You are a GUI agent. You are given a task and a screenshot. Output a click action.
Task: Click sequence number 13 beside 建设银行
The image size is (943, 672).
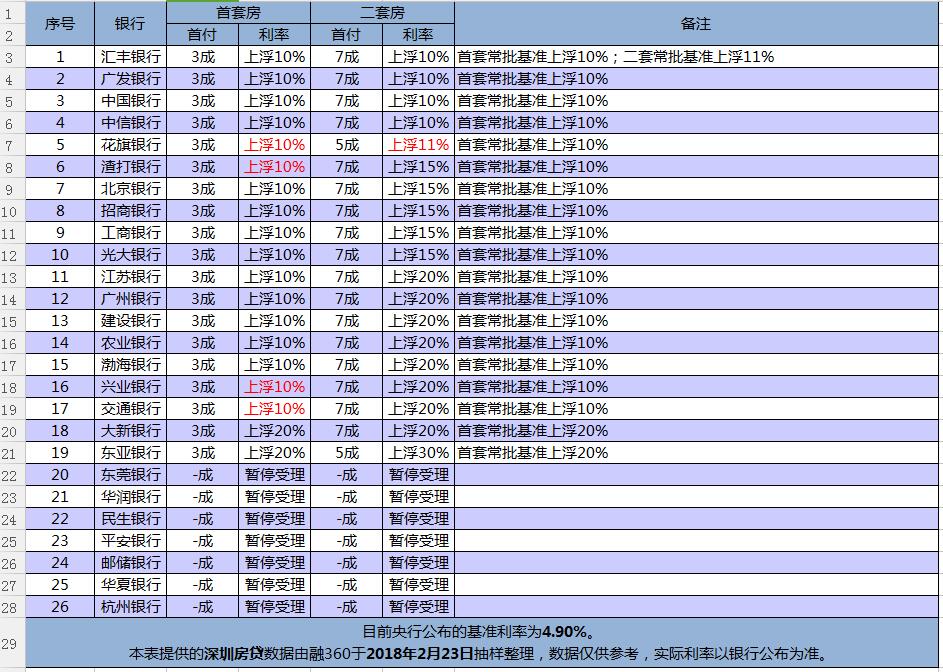60,321
